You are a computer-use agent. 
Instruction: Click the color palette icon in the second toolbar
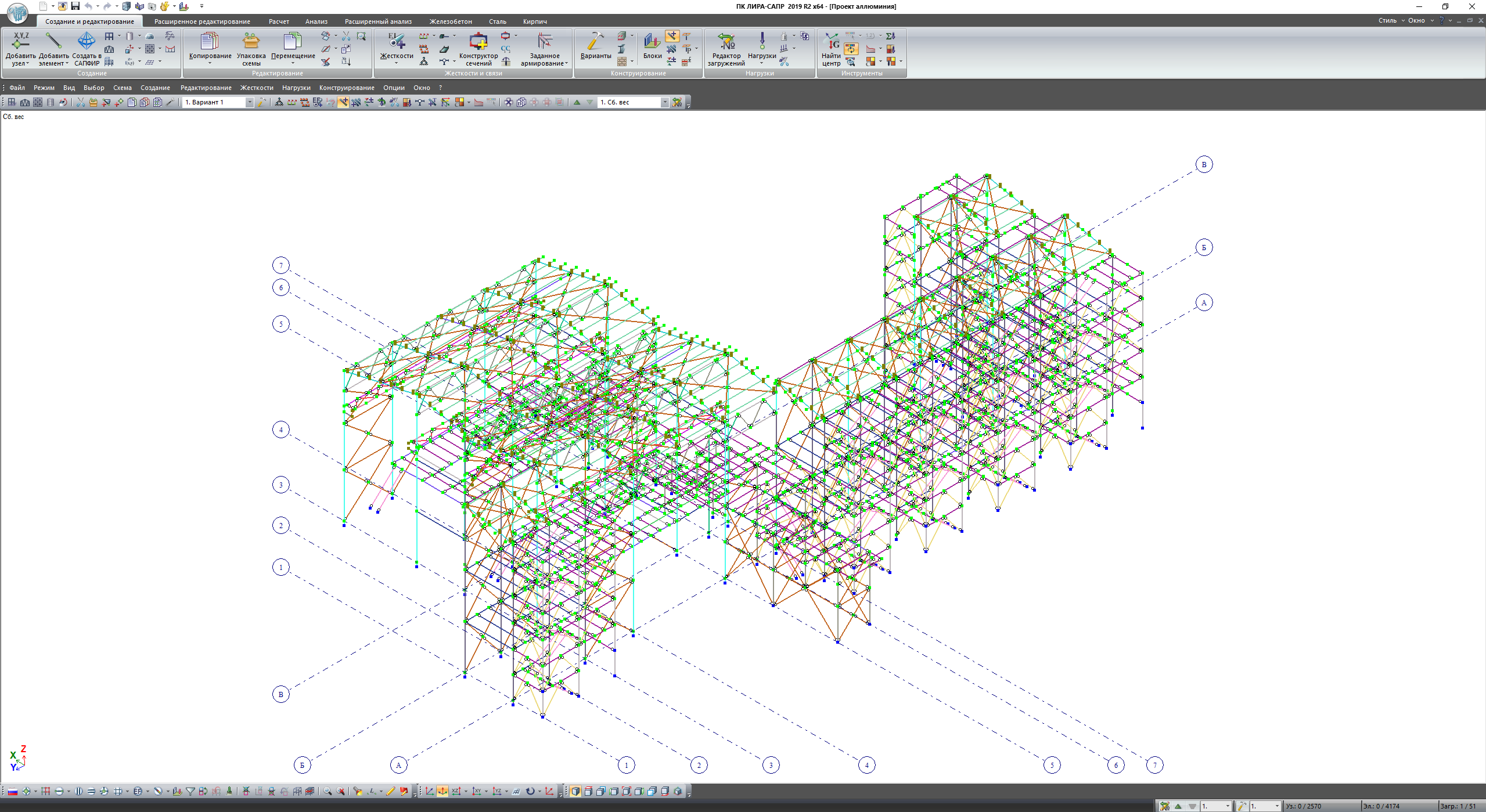pos(459,103)
